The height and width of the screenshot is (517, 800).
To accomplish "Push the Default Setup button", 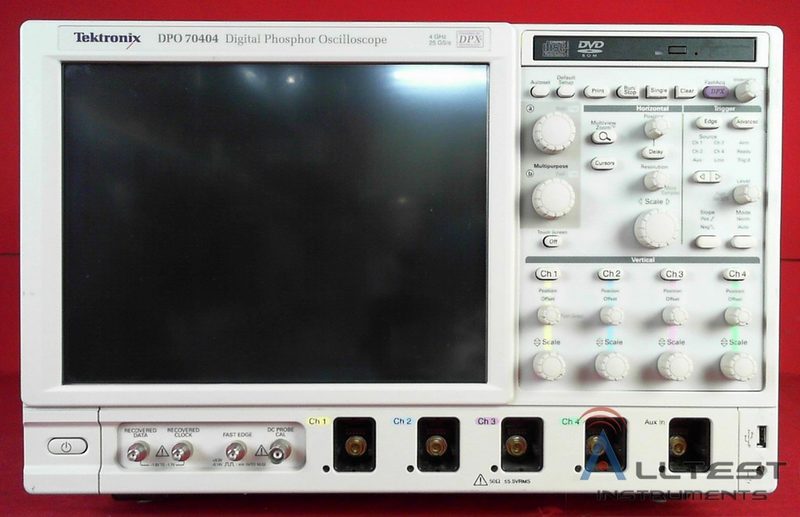I will [565, 91].
